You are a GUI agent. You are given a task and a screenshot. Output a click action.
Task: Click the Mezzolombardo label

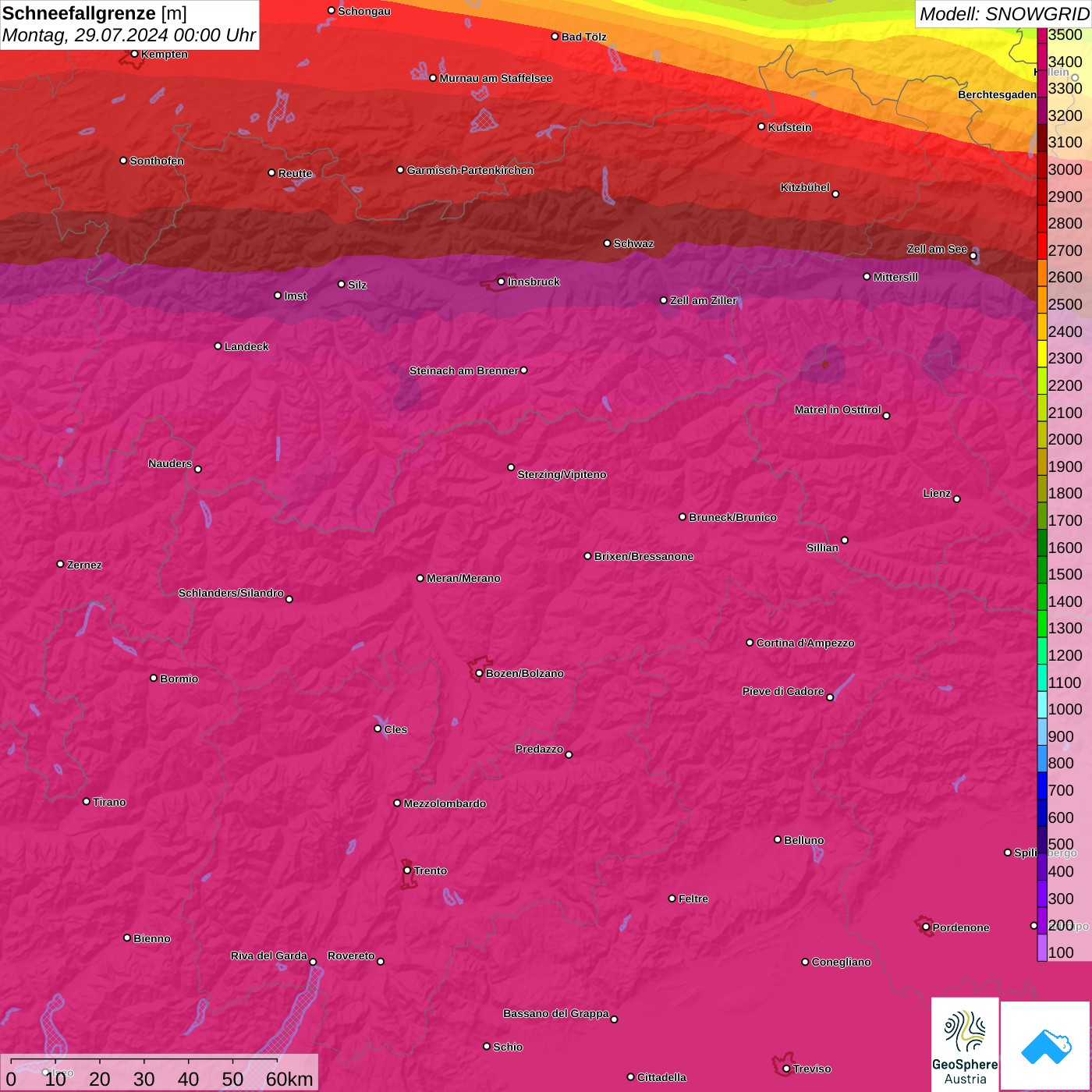click(445, 803)
